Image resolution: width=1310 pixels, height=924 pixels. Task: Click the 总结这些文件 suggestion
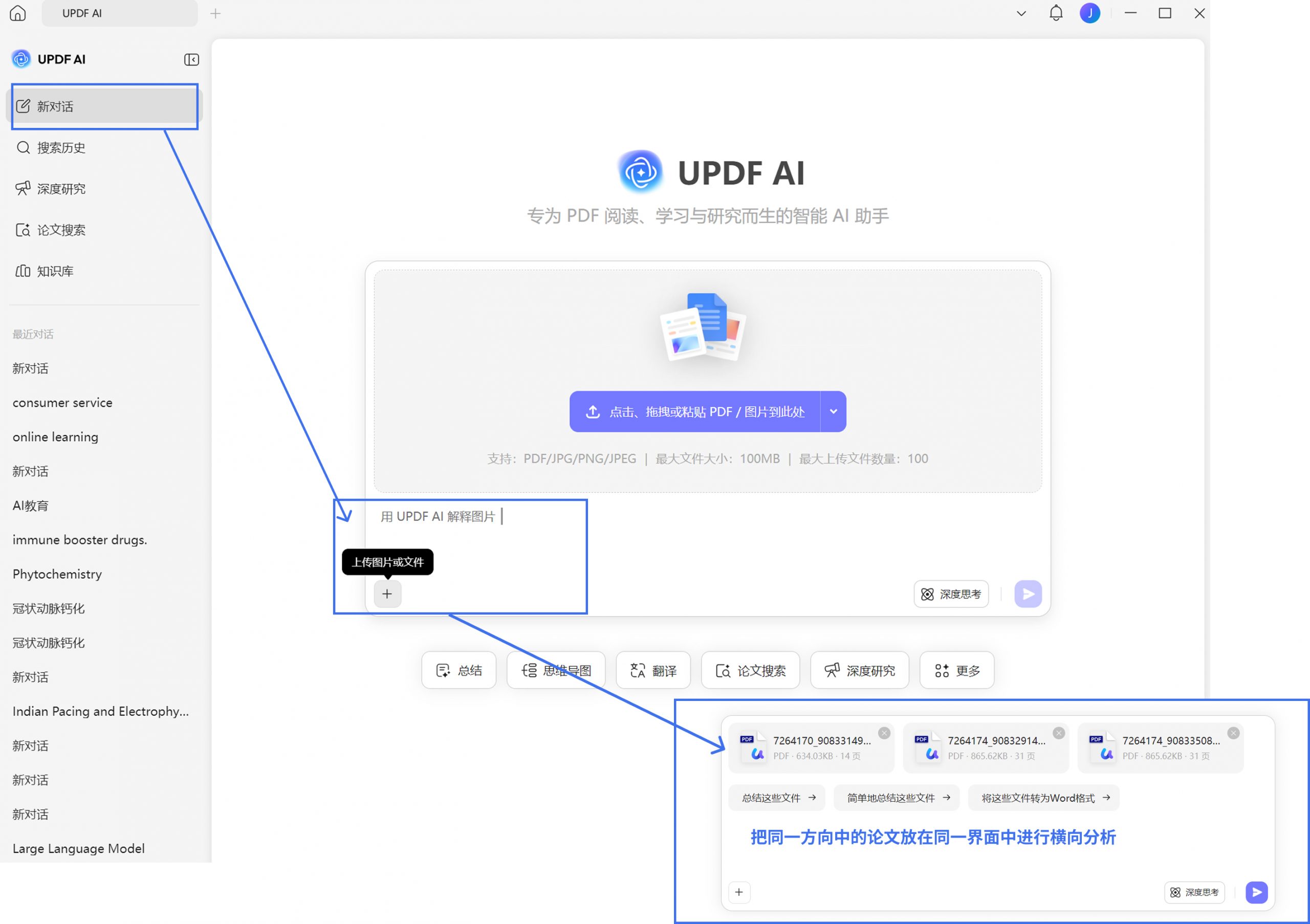777,798
